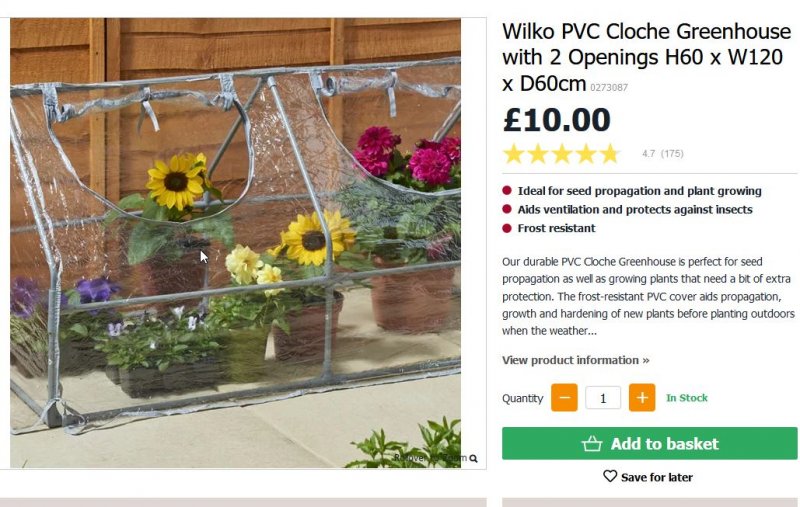Click the Frost resistant bullet point

pyautogui.click(x=556, y=229)
